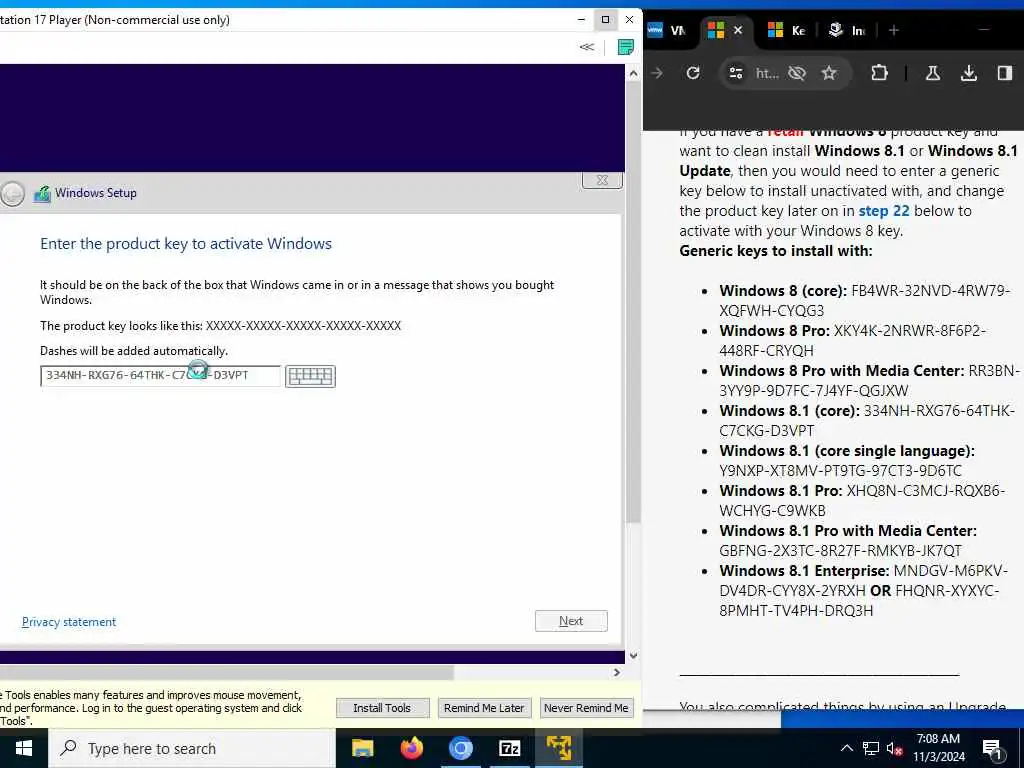The width and height of the screenshot is (1024, 768).
Task: Show hidden system tray icons
Action: 846,748
